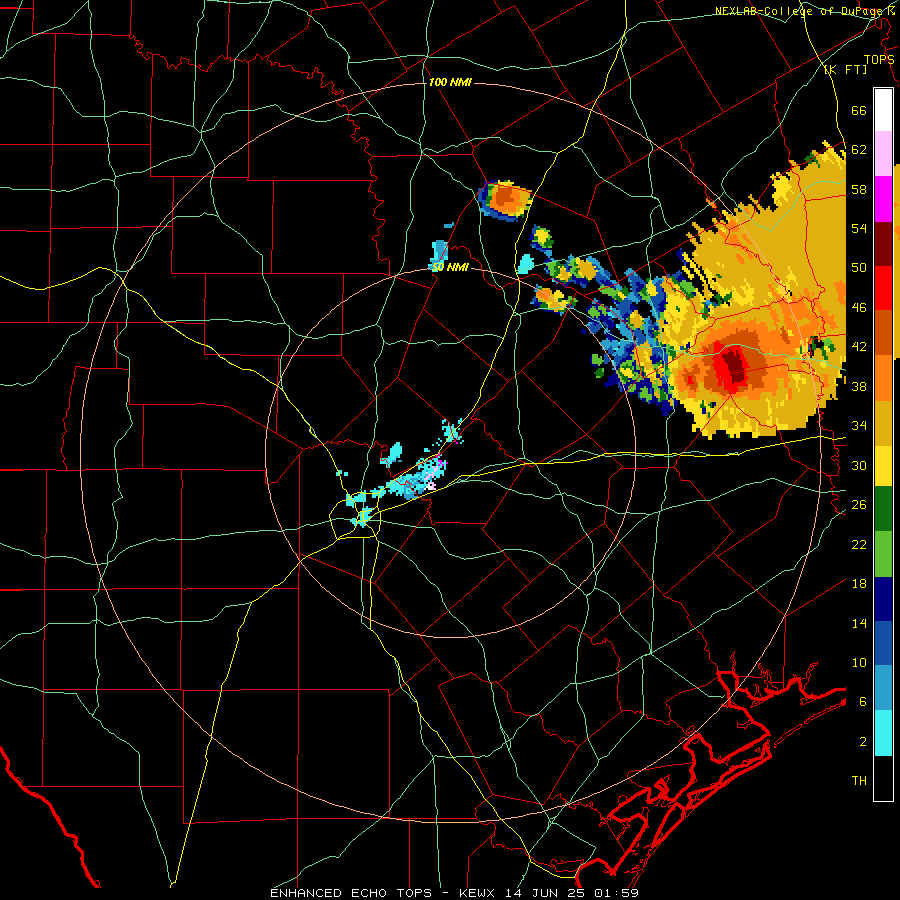The height and width of the screenshot is (900, 900).
Task: Click the legend value 58
Action: click(x=859, y=189)
